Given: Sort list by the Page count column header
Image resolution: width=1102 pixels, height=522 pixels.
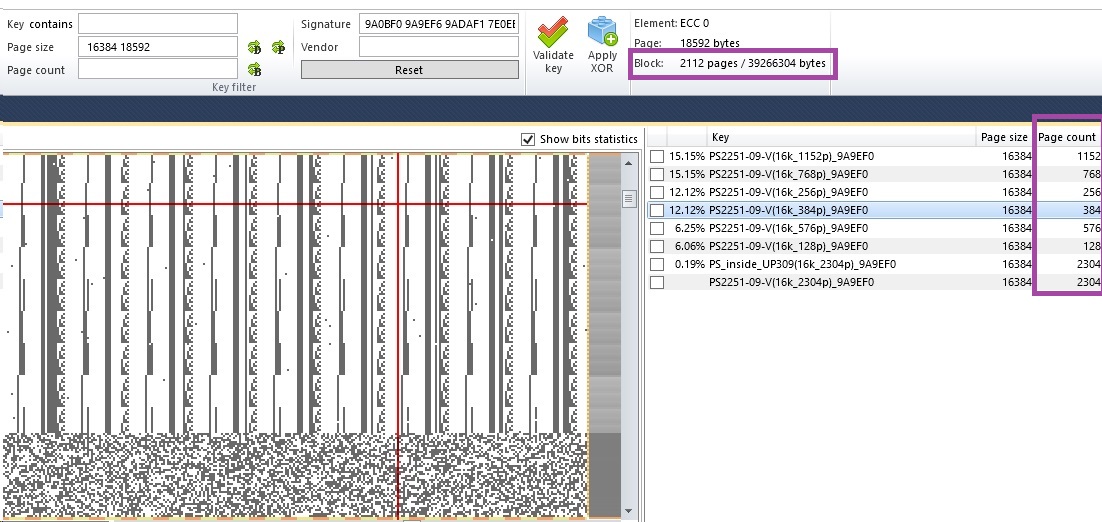Looking at the screenshot, I should pos(1066,137).
